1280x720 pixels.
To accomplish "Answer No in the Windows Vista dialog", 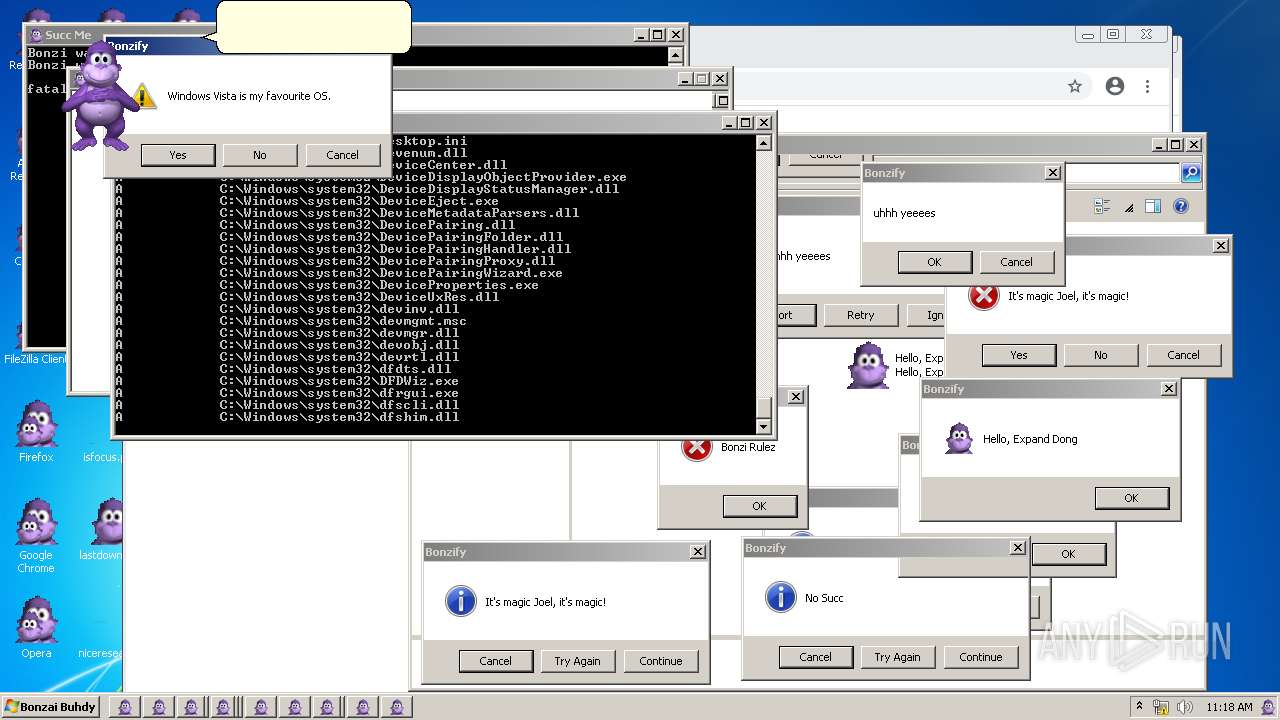I will click(x=260, y=155).
